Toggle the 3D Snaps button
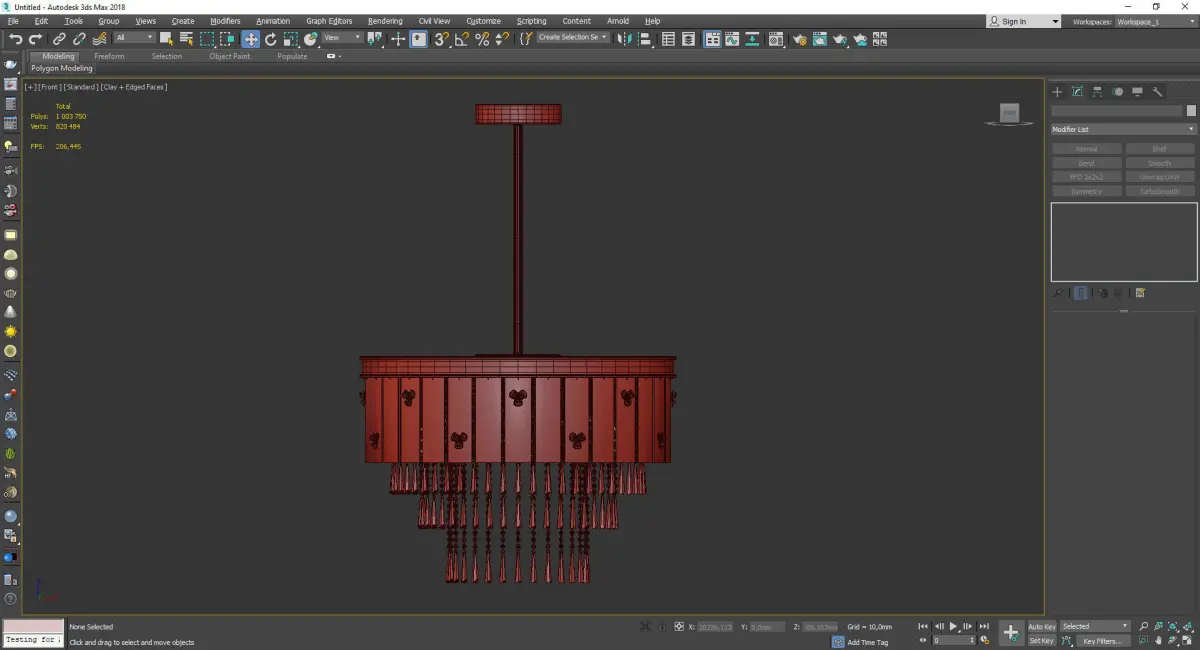Screen dimensions: 1200x650 440,39
